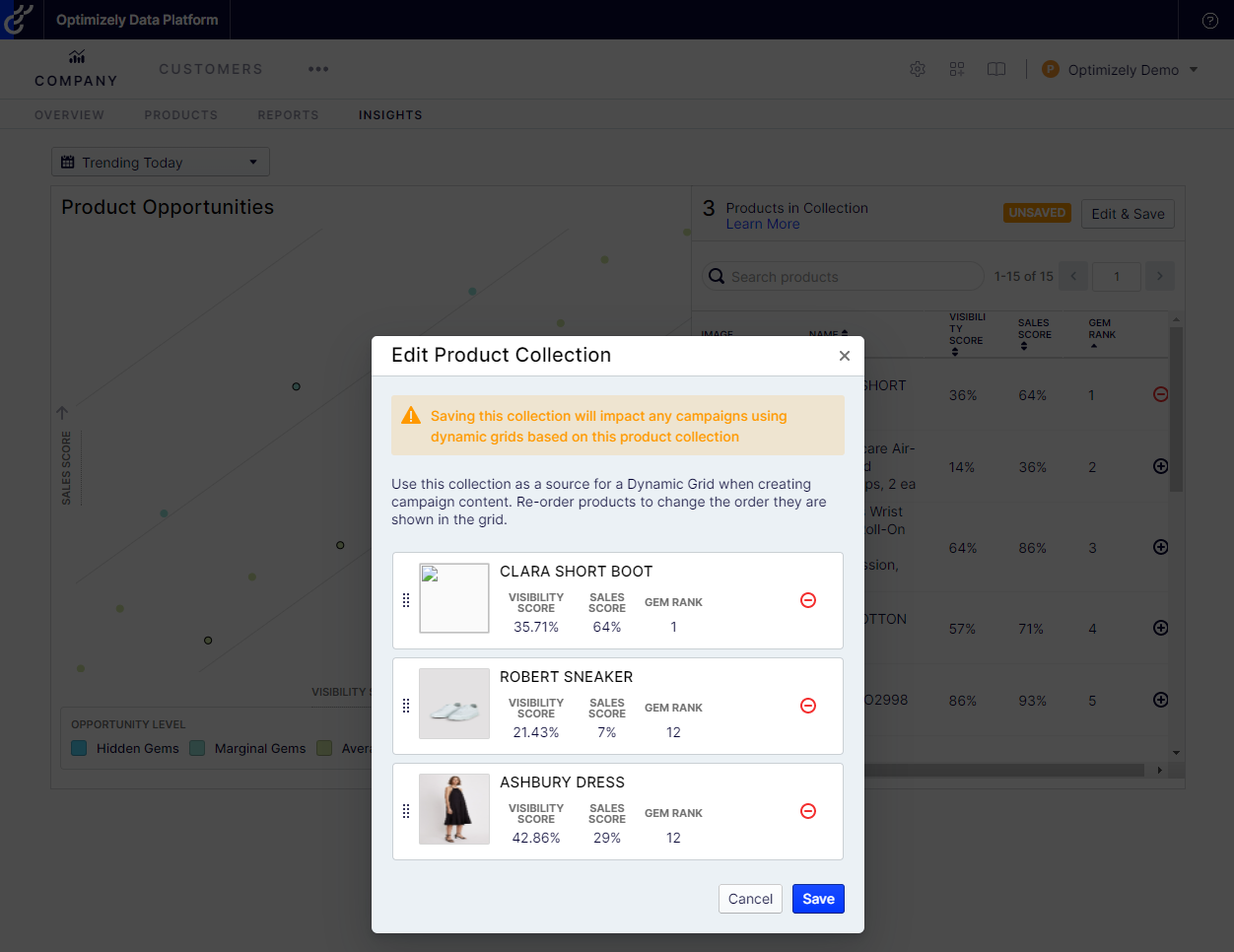The width and height of the screenshot is (1234, 952).
Task: Expand the Optimizely Demo account menu
Action: tap(1194, 70)
